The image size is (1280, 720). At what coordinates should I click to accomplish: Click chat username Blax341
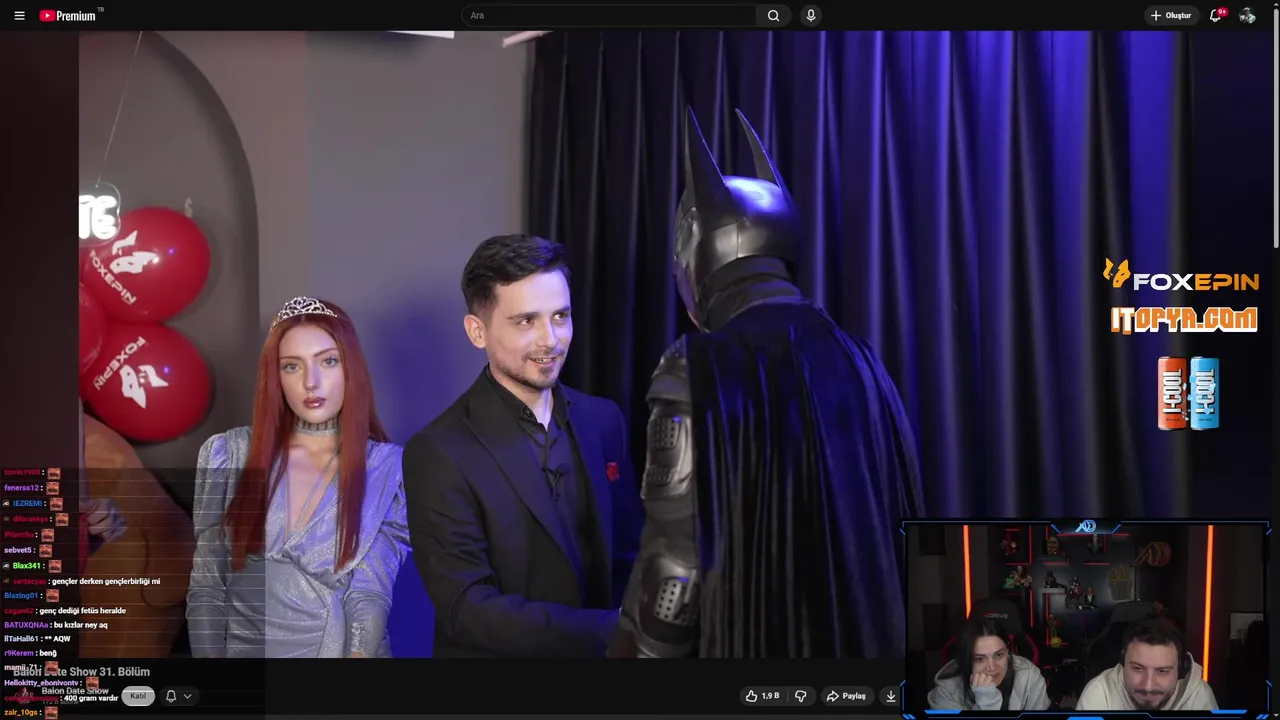click(26, 566)
